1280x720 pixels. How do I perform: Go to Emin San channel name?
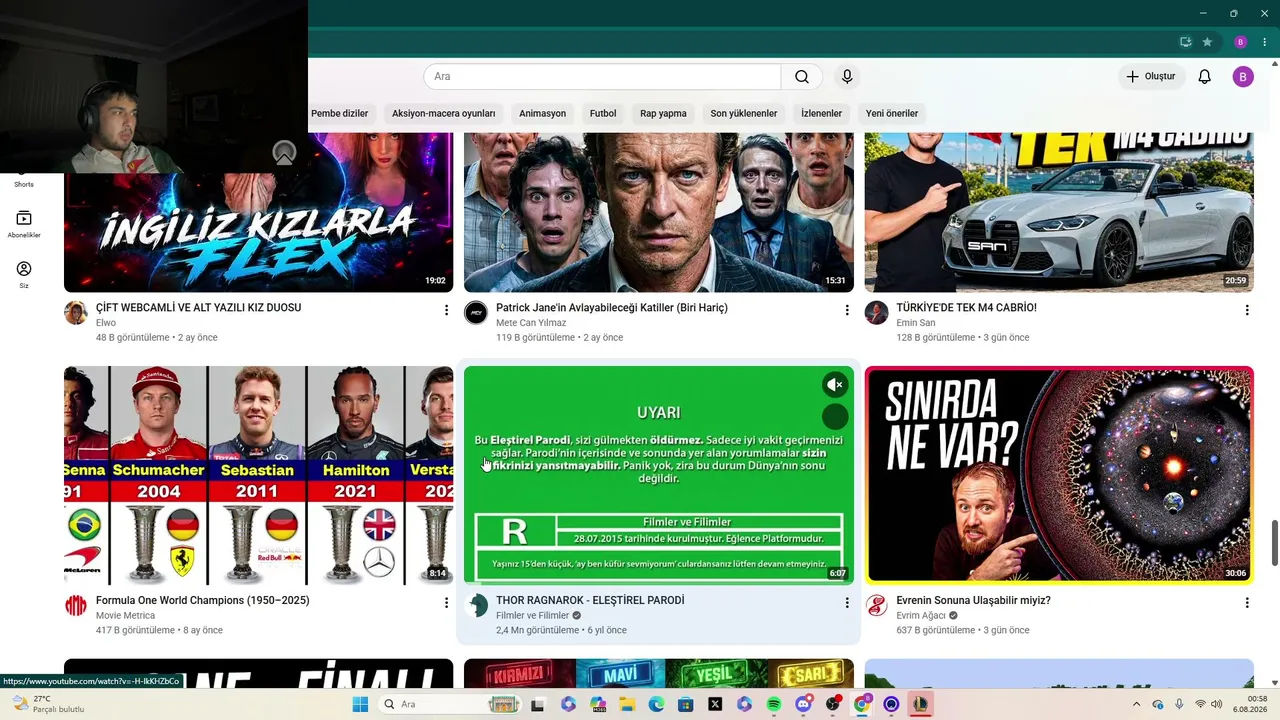(916, 323)
